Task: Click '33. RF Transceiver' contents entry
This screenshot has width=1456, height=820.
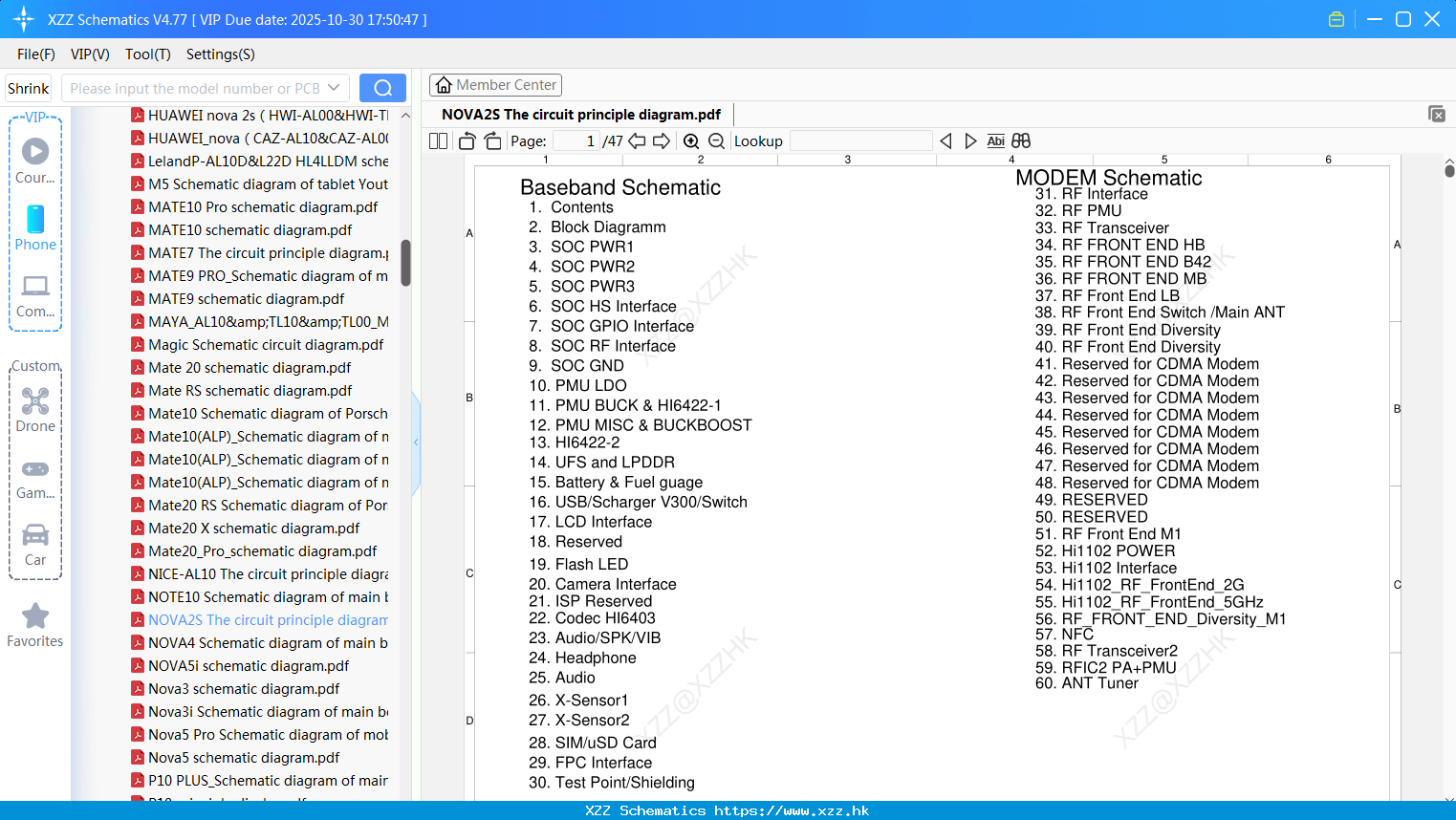Action: pos(1102,228)
